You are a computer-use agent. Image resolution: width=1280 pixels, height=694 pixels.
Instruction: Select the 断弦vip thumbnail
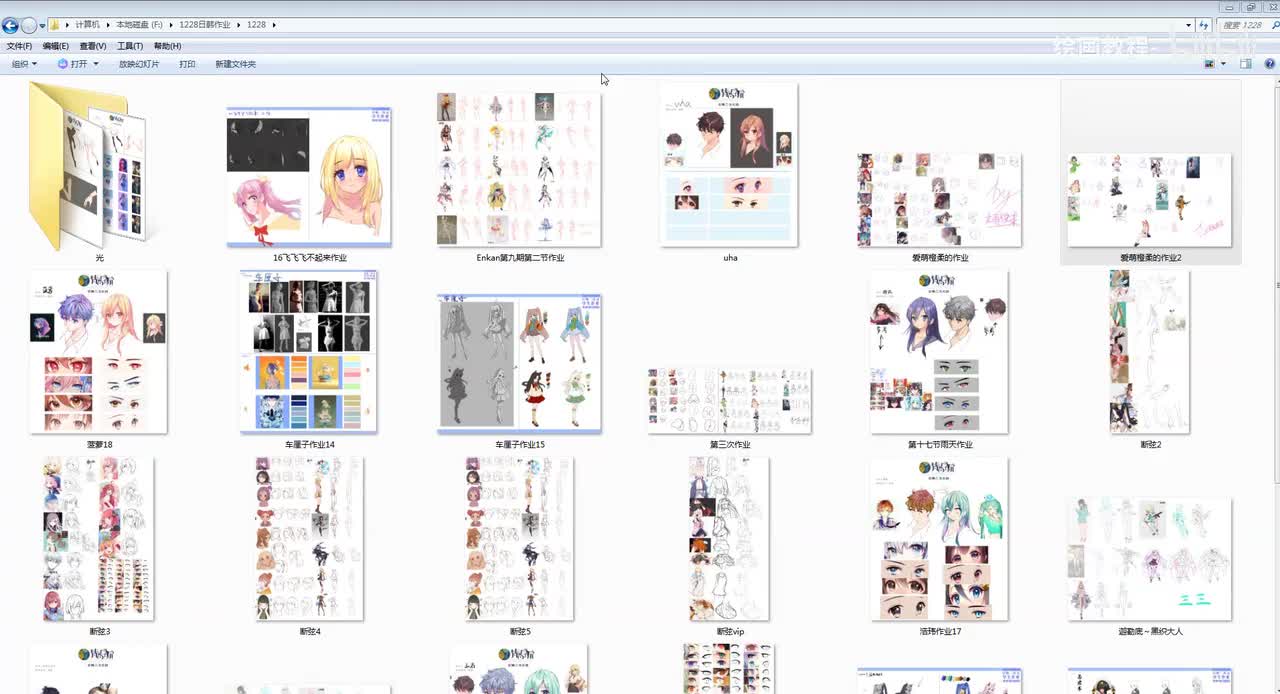point(729,538)
